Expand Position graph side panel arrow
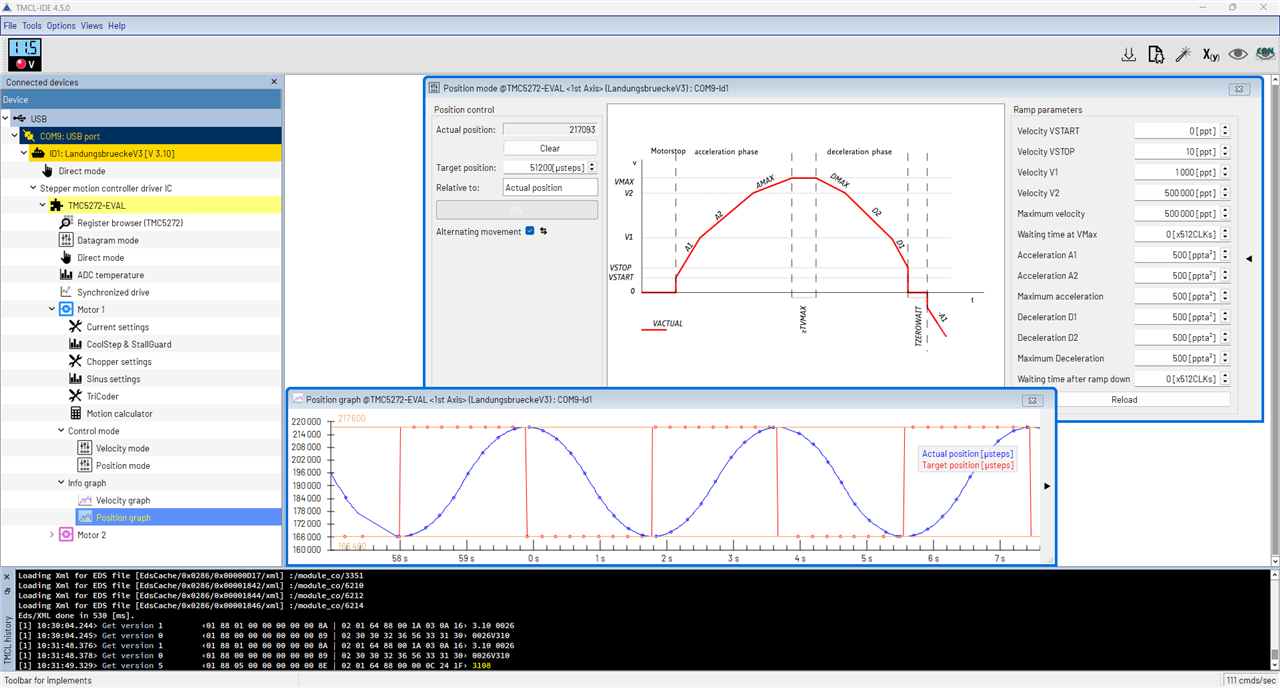The image size is (1280, 688). tap(1047, 486)
